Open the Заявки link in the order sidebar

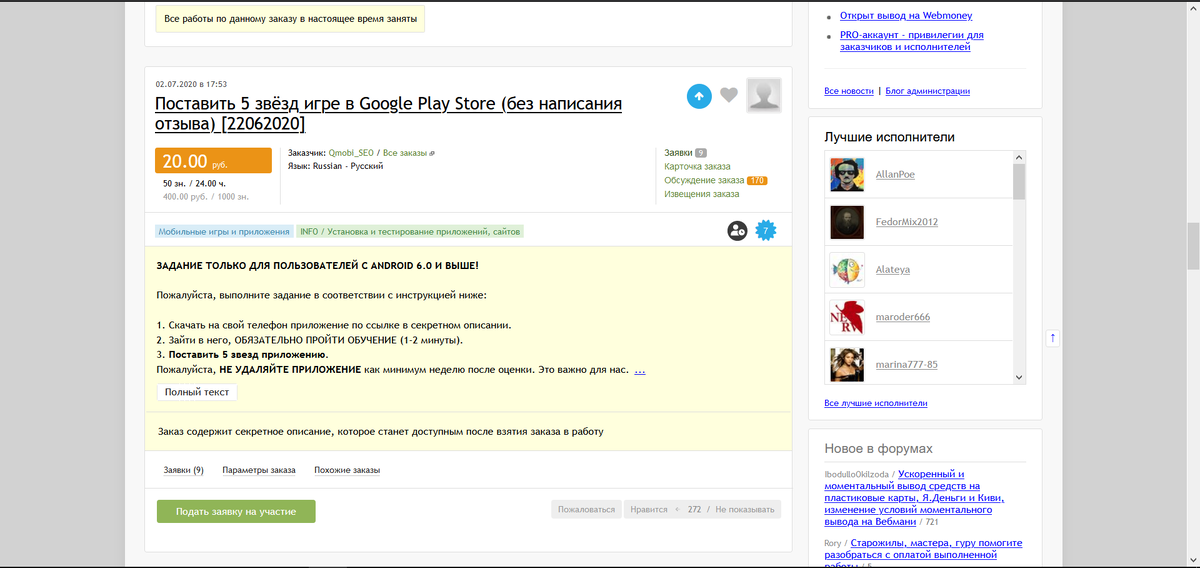pyautogui.click(x=678, y=153)
